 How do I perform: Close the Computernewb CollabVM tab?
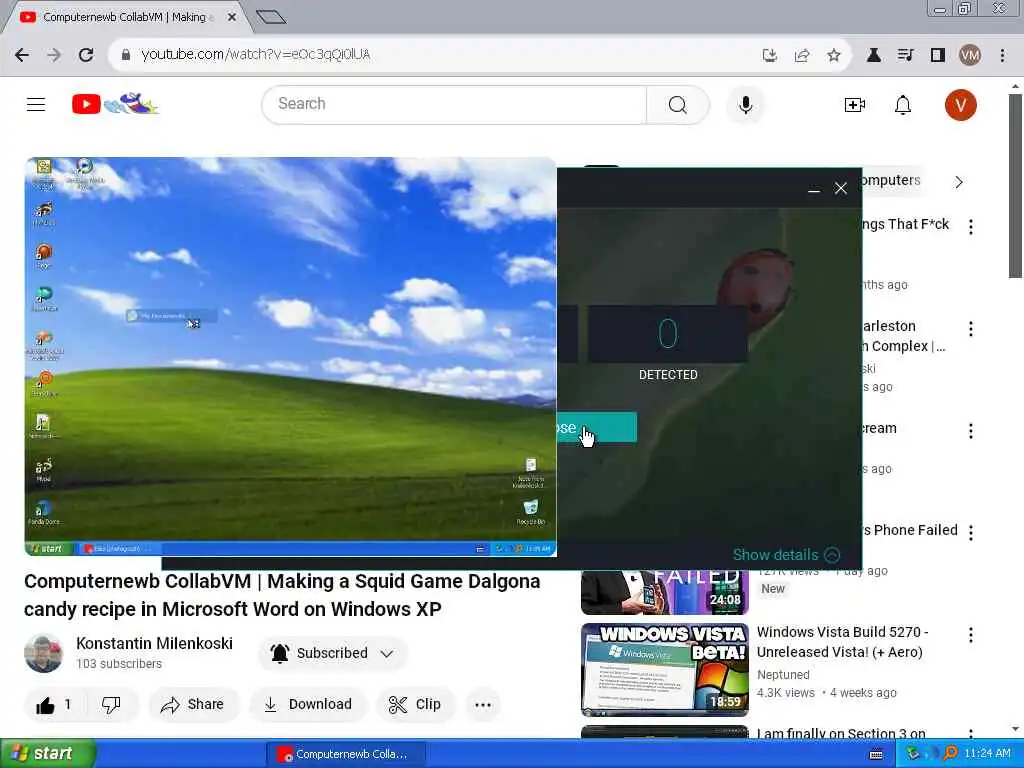(x=232, y=17)
